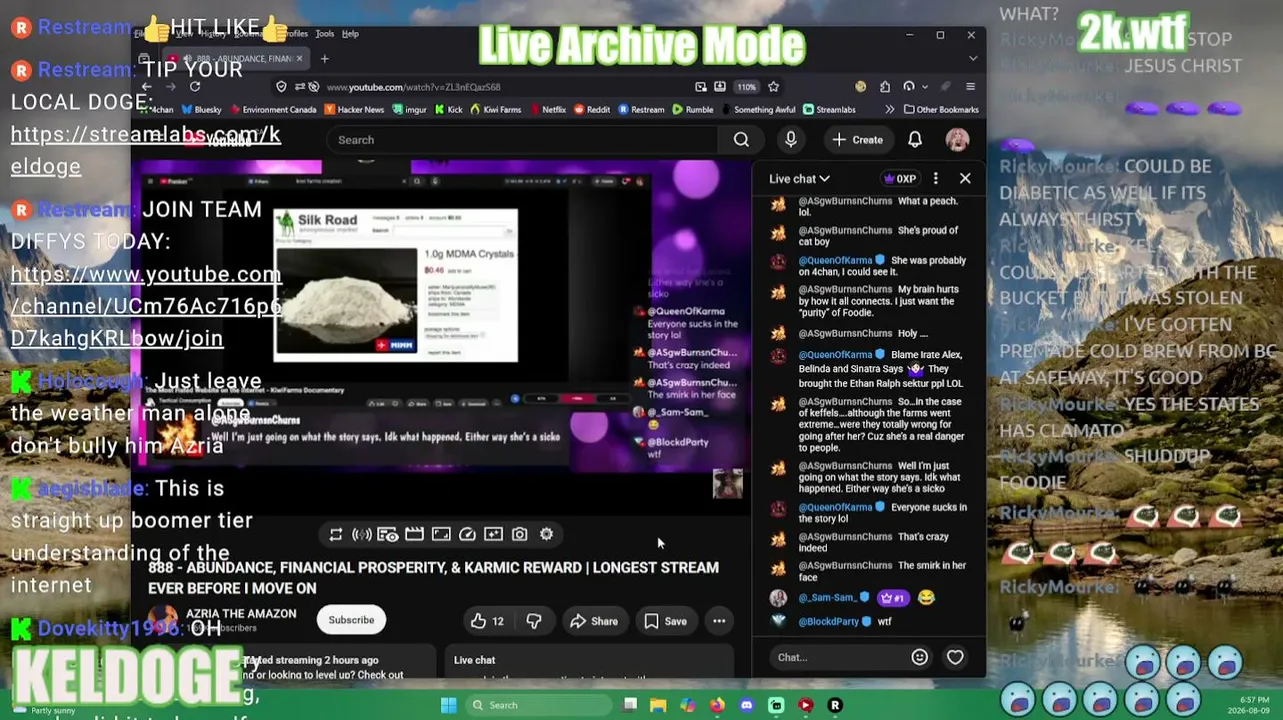Click @BlockdParty username in live chat
This screenshot has width=1283, height=720.
pos(829,622)
